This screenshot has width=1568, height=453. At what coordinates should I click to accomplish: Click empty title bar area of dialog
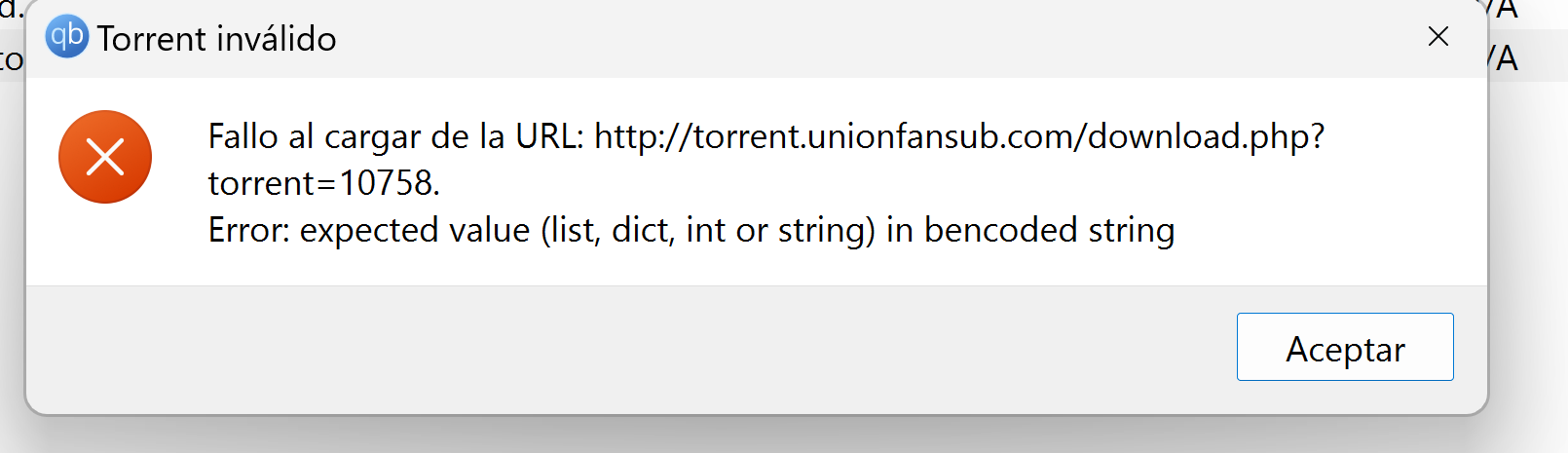(x=877, y=39)
